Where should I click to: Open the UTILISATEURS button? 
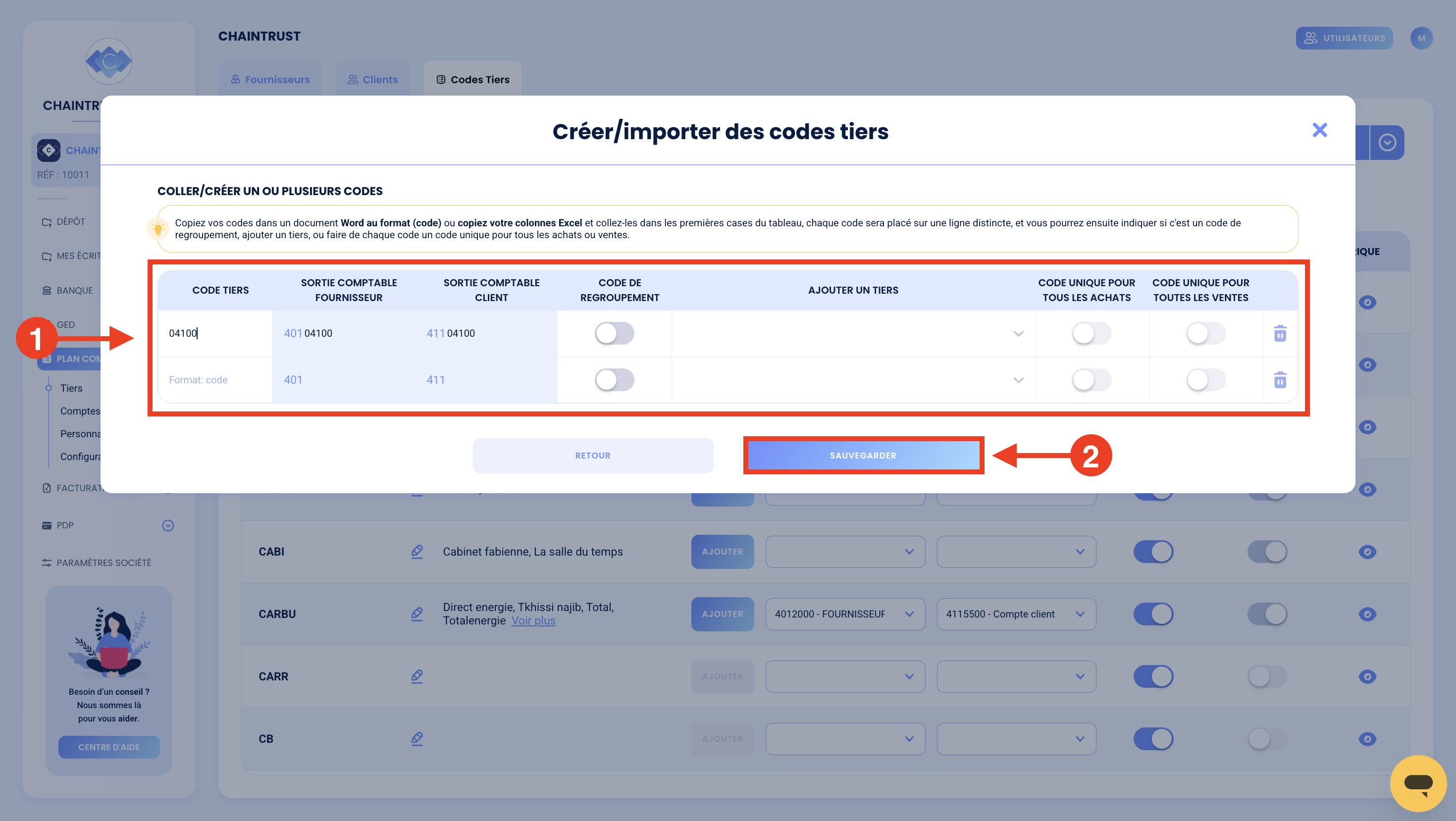point(1344,38)
